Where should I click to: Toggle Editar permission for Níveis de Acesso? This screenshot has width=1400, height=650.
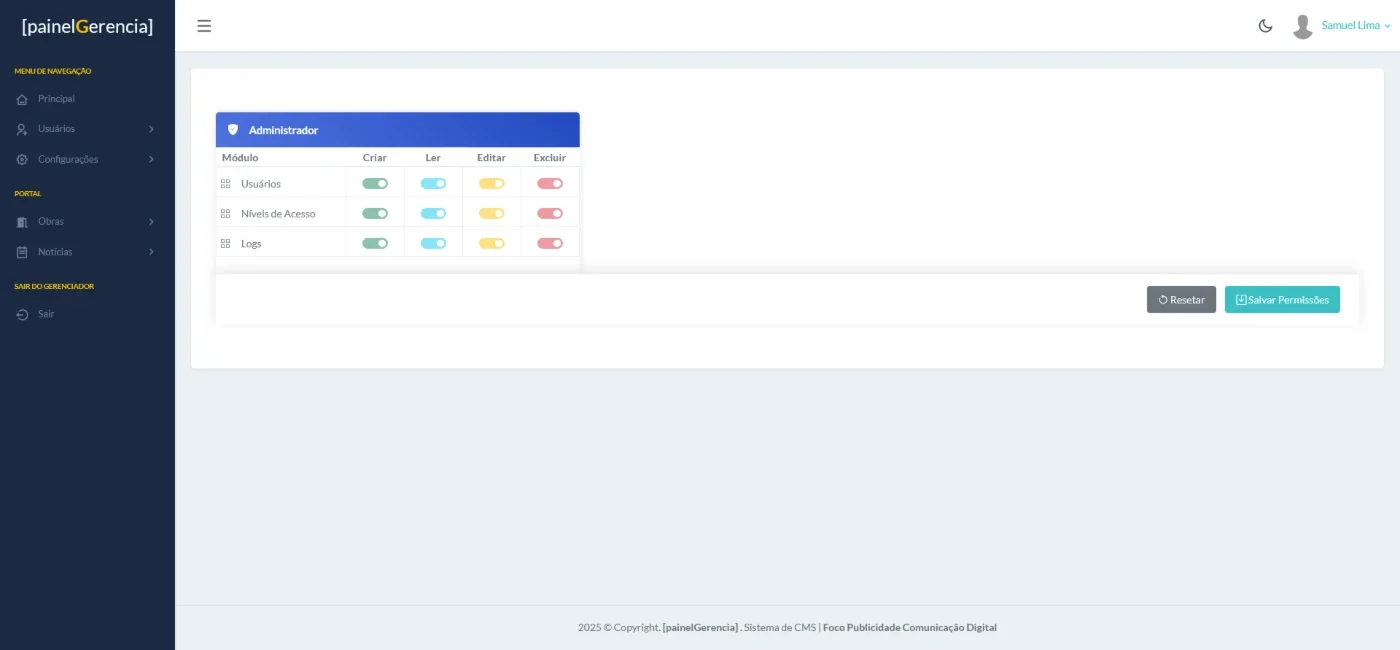pos(491,214)
